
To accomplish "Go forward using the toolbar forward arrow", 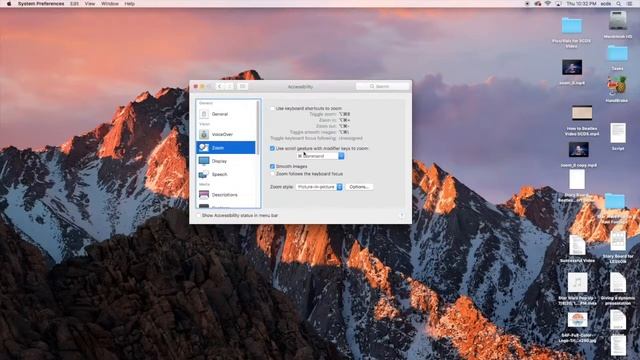I will pyautogui.click(x=229, y=87).
